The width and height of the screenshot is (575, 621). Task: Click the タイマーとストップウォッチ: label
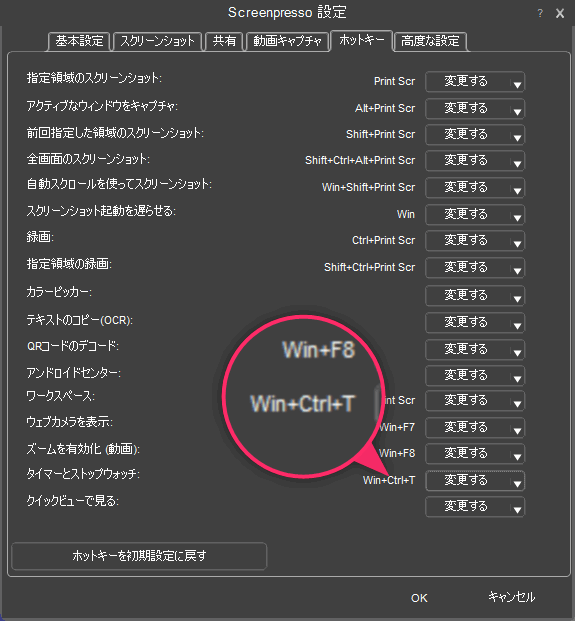coord(83,474)
